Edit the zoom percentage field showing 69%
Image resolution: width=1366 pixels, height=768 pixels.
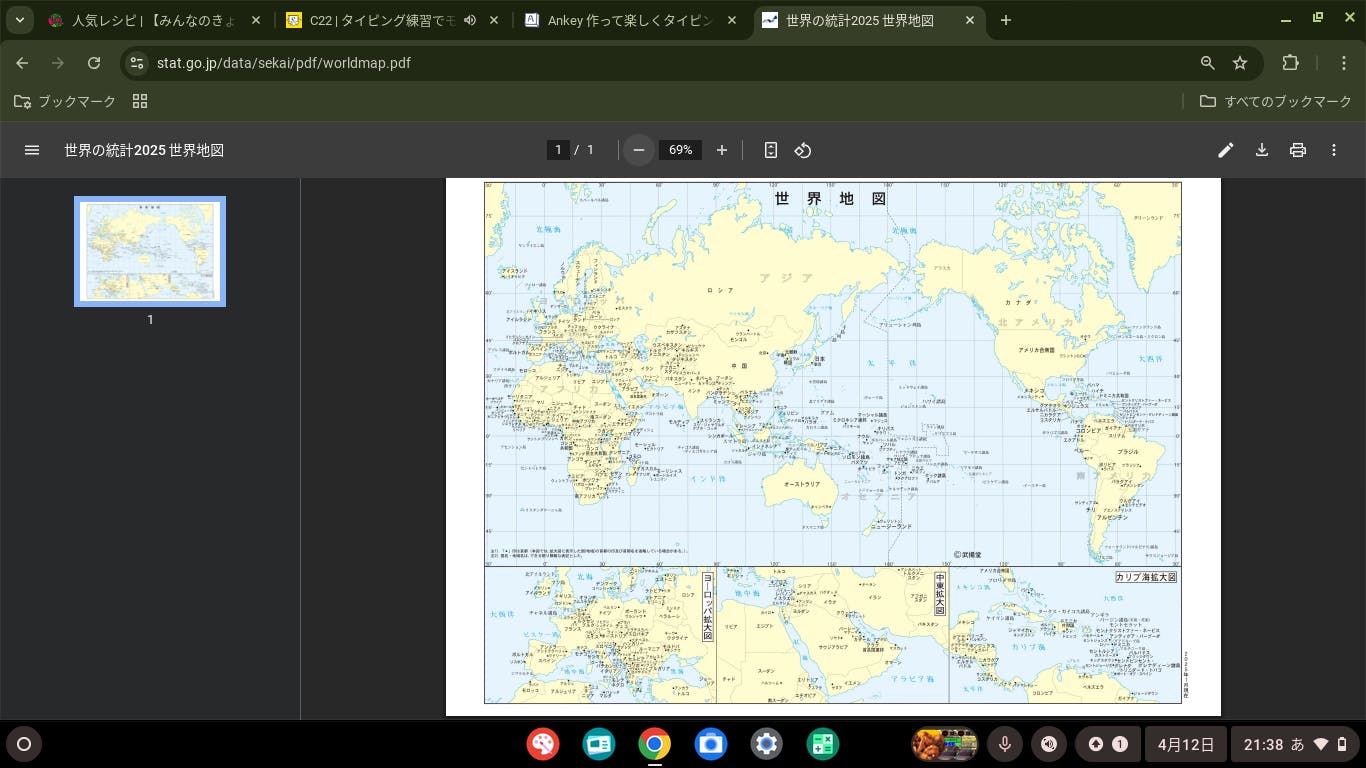(x=680, y=150)
